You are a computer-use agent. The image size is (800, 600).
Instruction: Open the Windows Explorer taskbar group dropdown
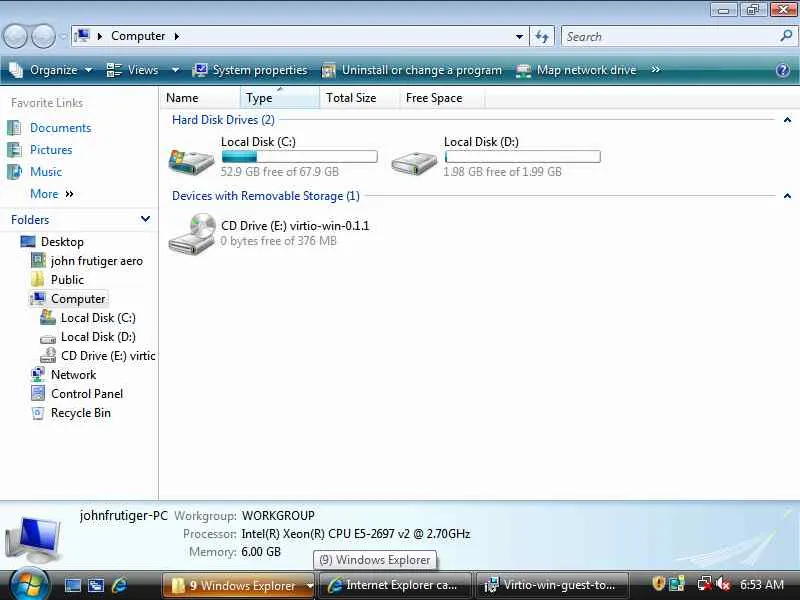pos(309,586)
